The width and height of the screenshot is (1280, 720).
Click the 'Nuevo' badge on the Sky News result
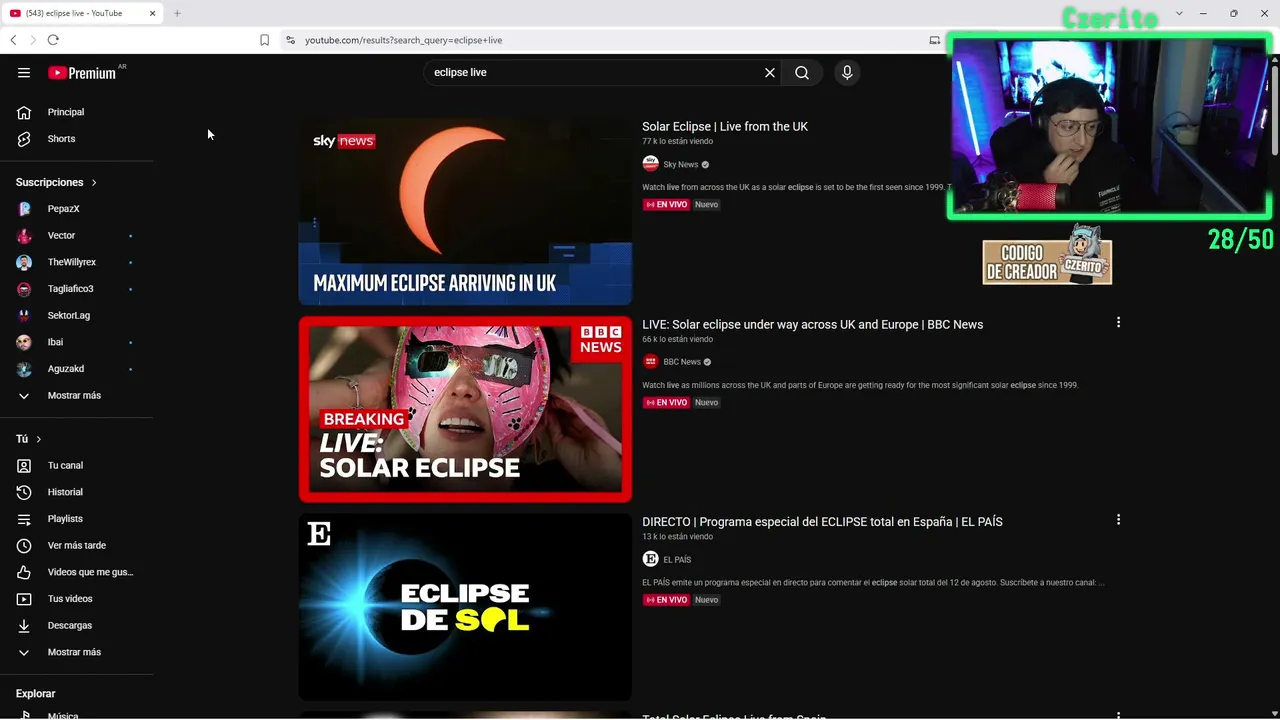[707, 205]
